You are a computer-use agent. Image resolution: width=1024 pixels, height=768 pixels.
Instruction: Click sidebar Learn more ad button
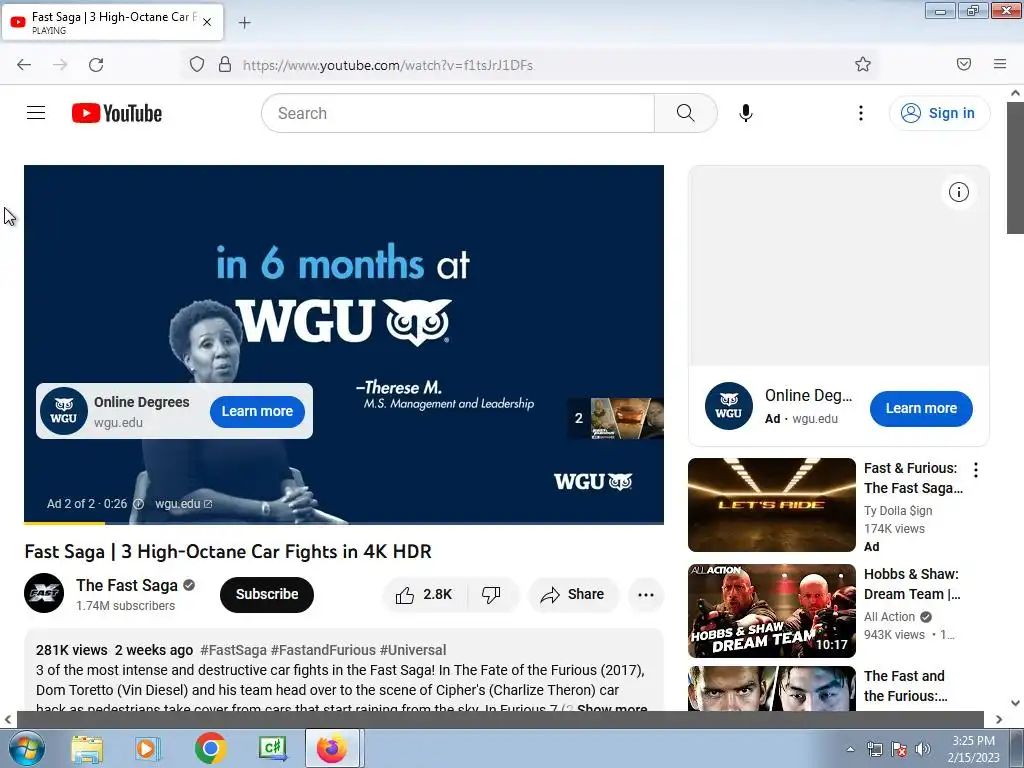tap(921, 408)
